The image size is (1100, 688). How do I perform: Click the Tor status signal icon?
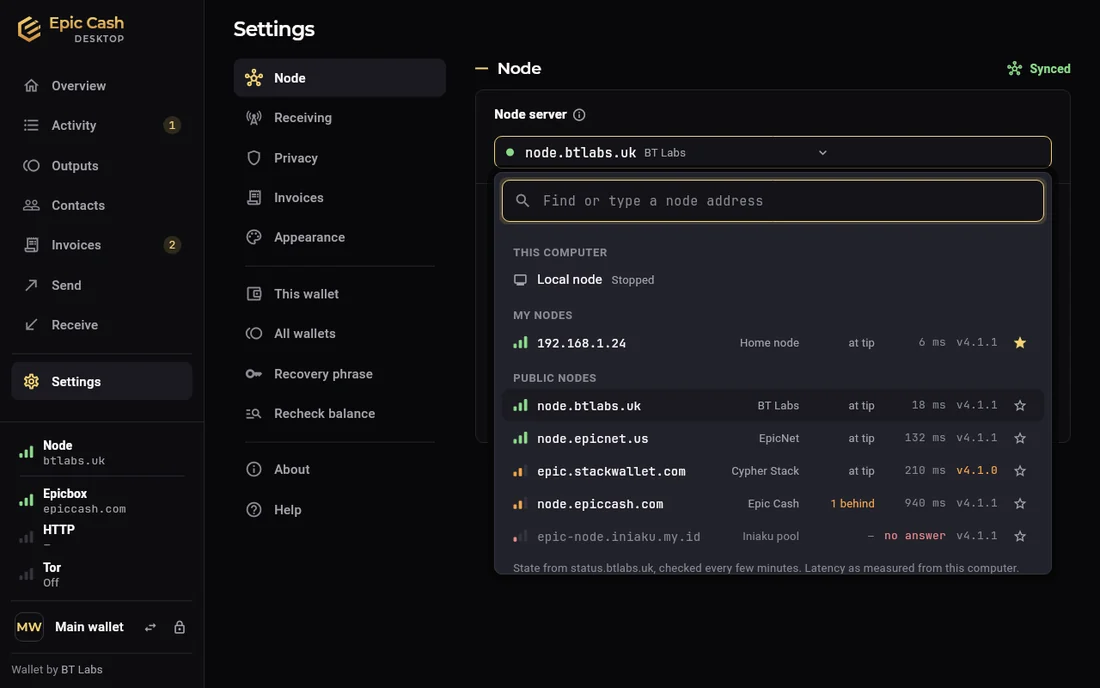(26, 574)
